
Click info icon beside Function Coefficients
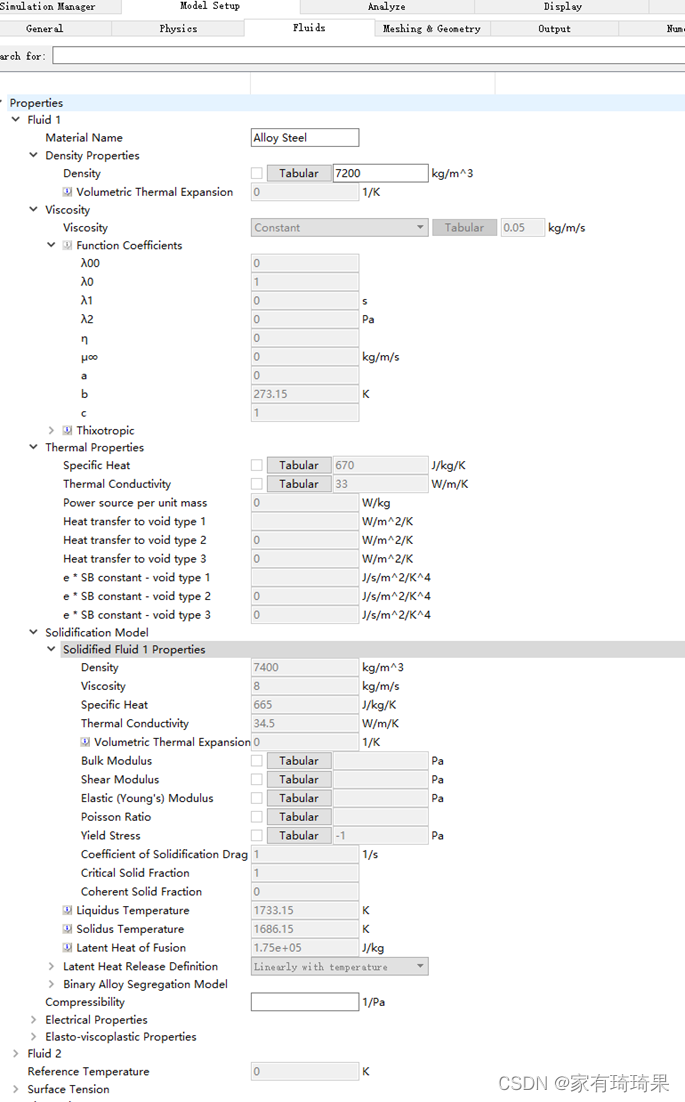[x=67, y=245]
